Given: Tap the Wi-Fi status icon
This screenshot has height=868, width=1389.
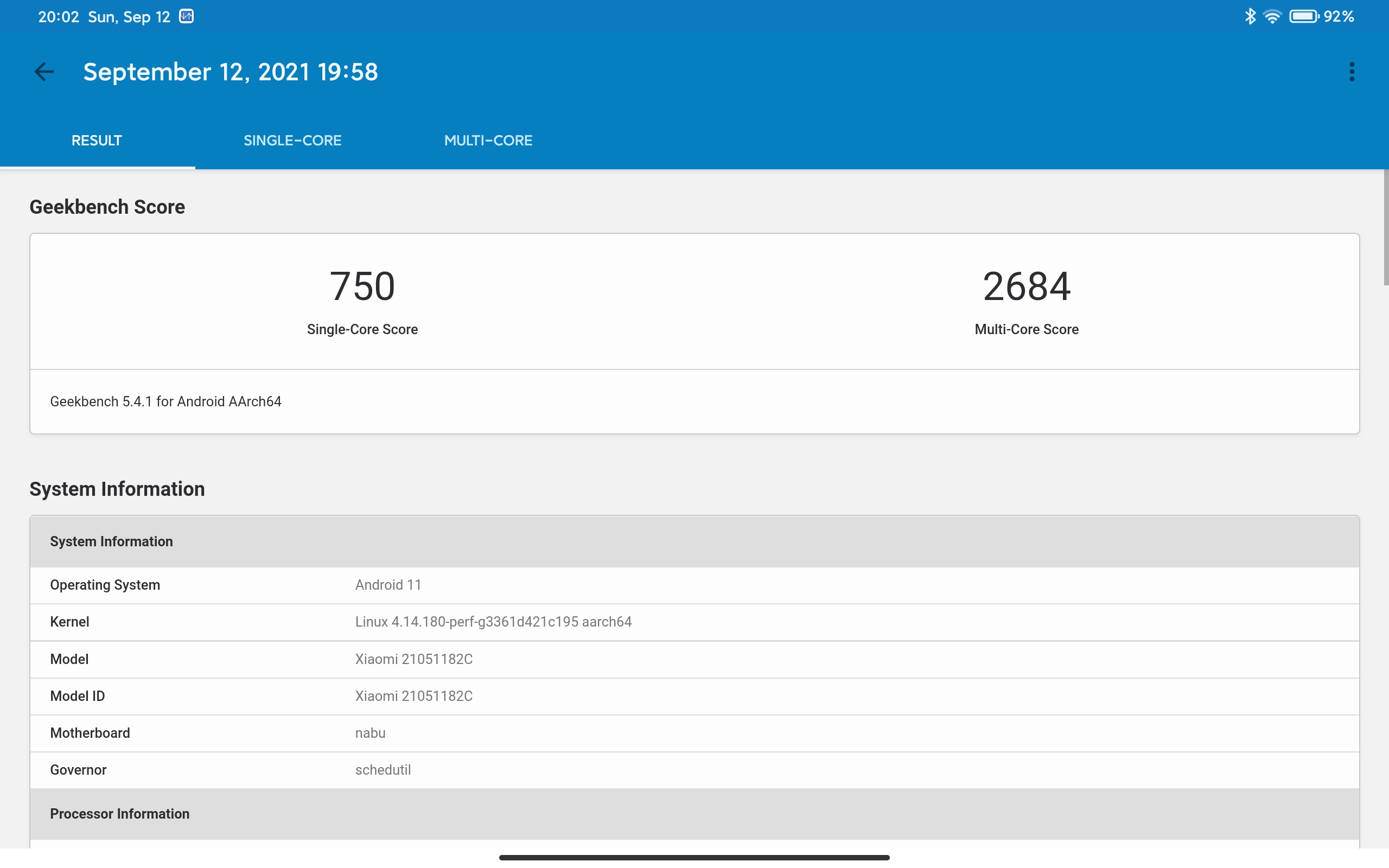Looking at the screenshot, I should tap(1272, 17).
